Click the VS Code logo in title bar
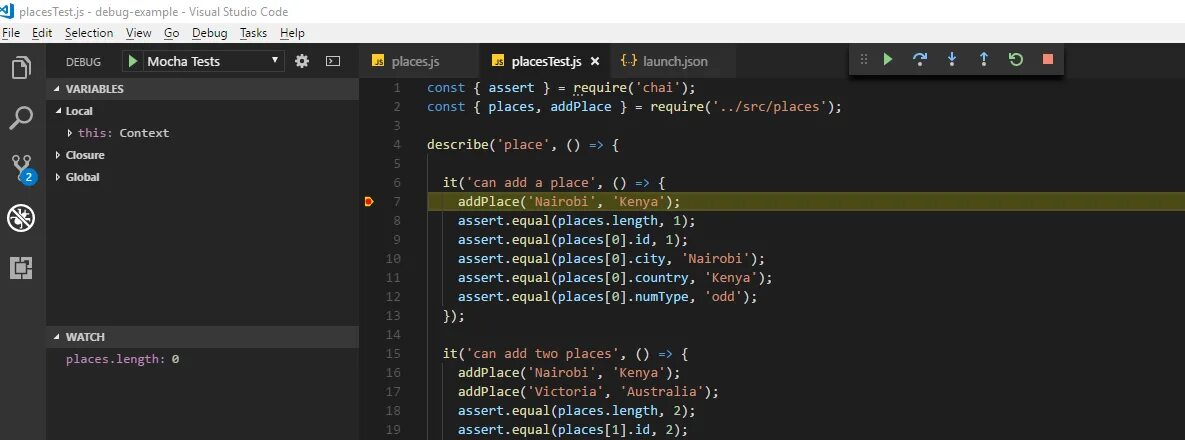This screenshot has height=440, width=1185. (8, 11)
